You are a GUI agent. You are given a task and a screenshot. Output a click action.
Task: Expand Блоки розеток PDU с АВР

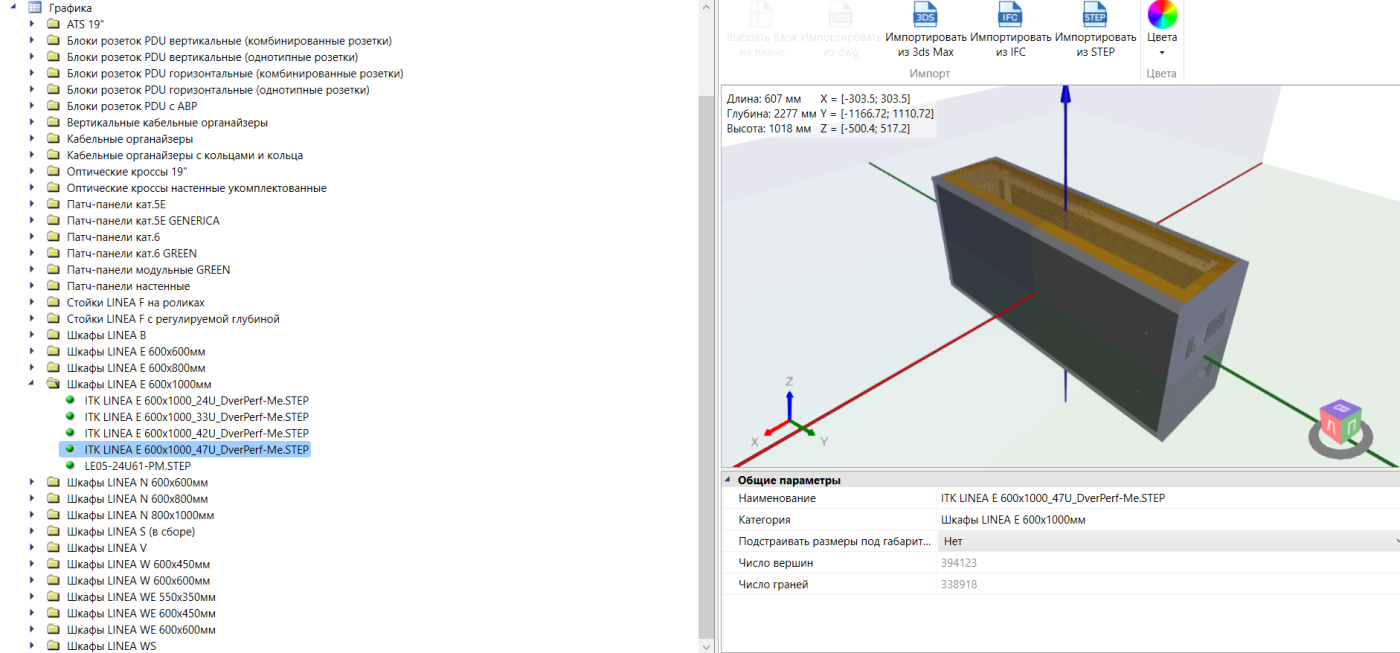31,106
